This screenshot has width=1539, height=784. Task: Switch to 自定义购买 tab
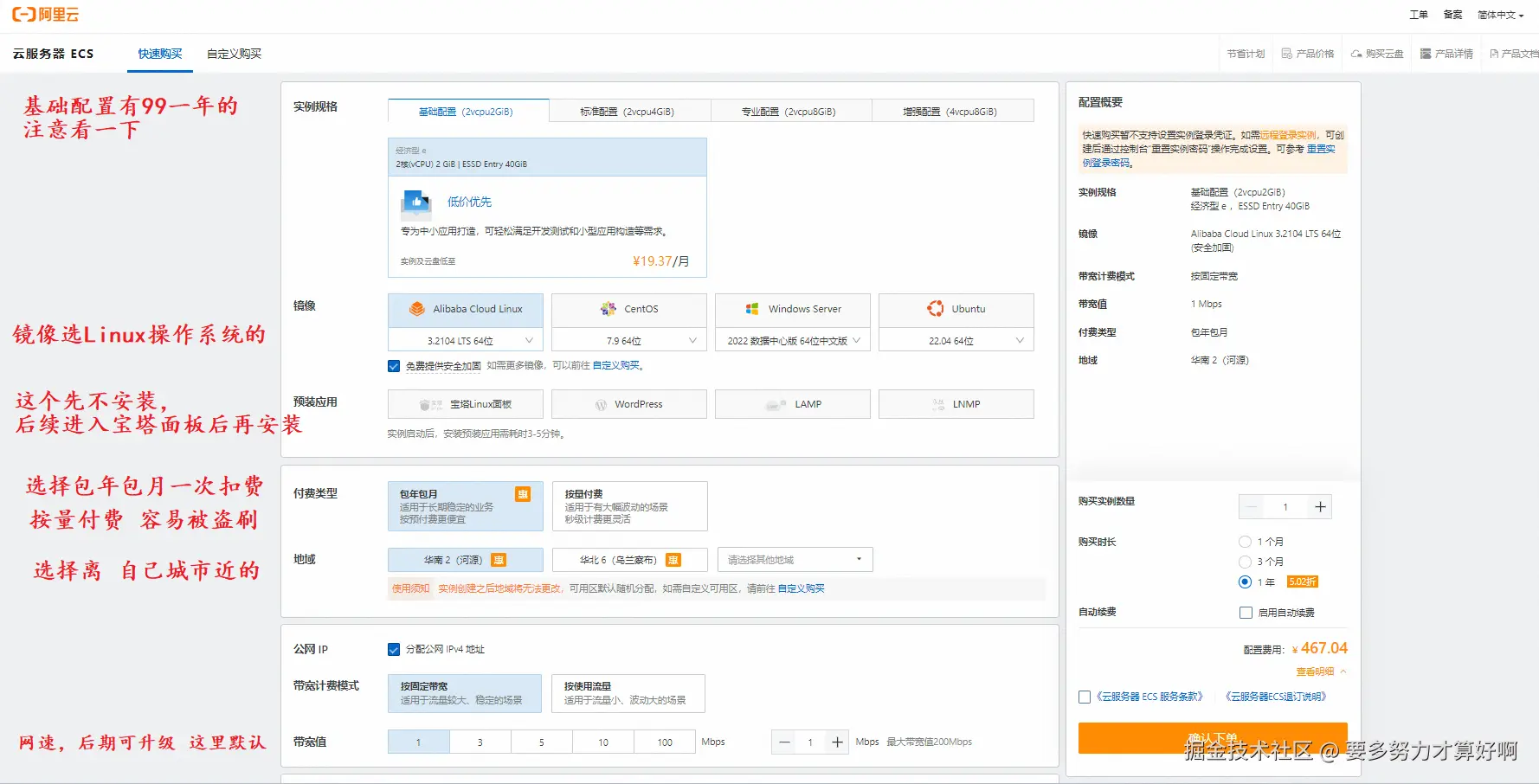click(234, 54)
